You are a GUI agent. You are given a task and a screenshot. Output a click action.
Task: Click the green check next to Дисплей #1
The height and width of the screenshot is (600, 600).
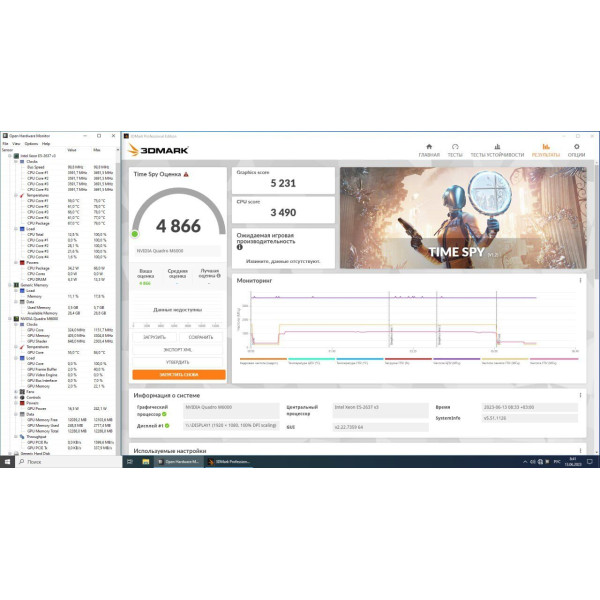167,426
